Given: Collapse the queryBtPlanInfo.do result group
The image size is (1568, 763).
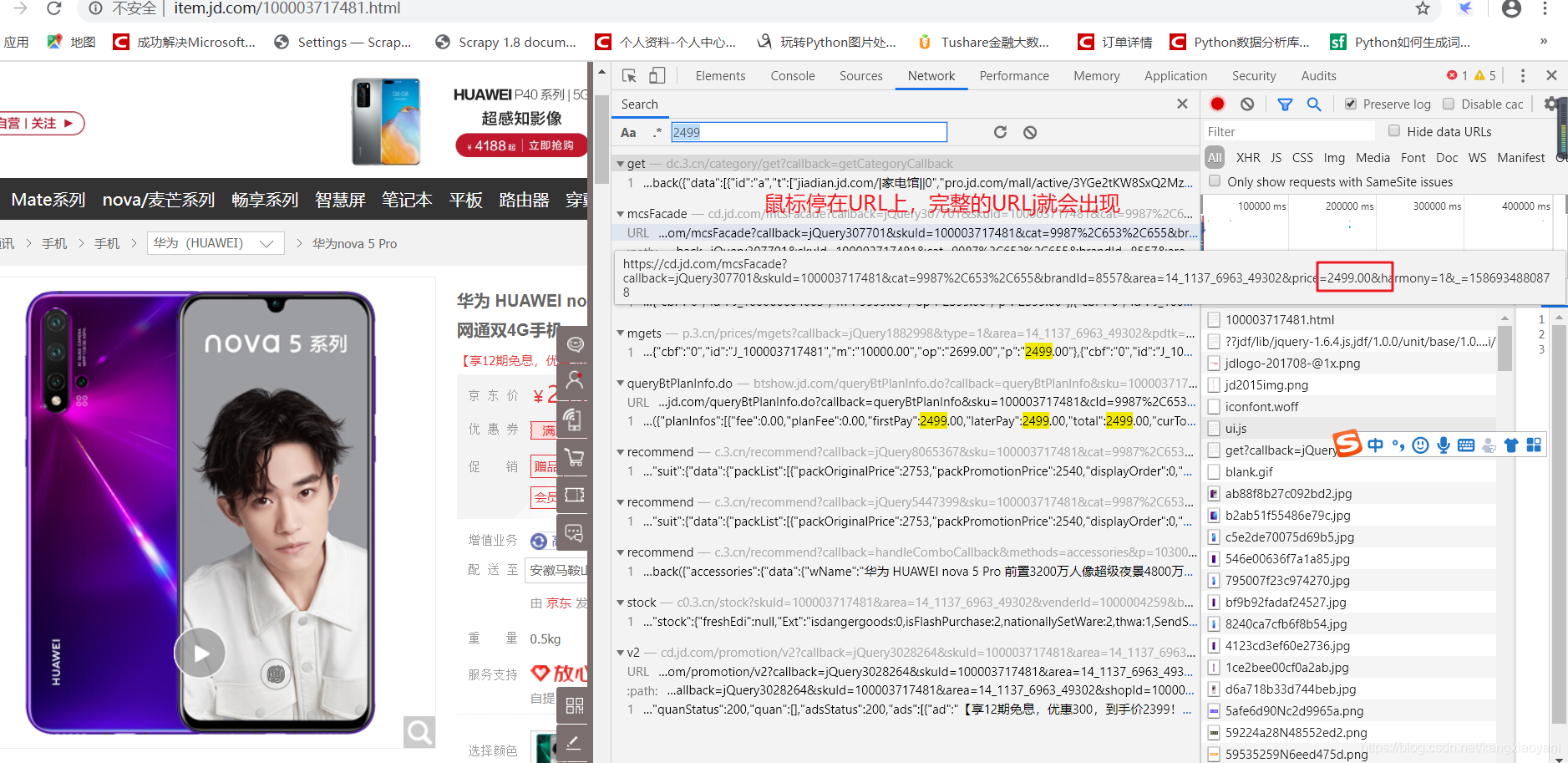Looking at the screenshot, I should pos(621,383).
